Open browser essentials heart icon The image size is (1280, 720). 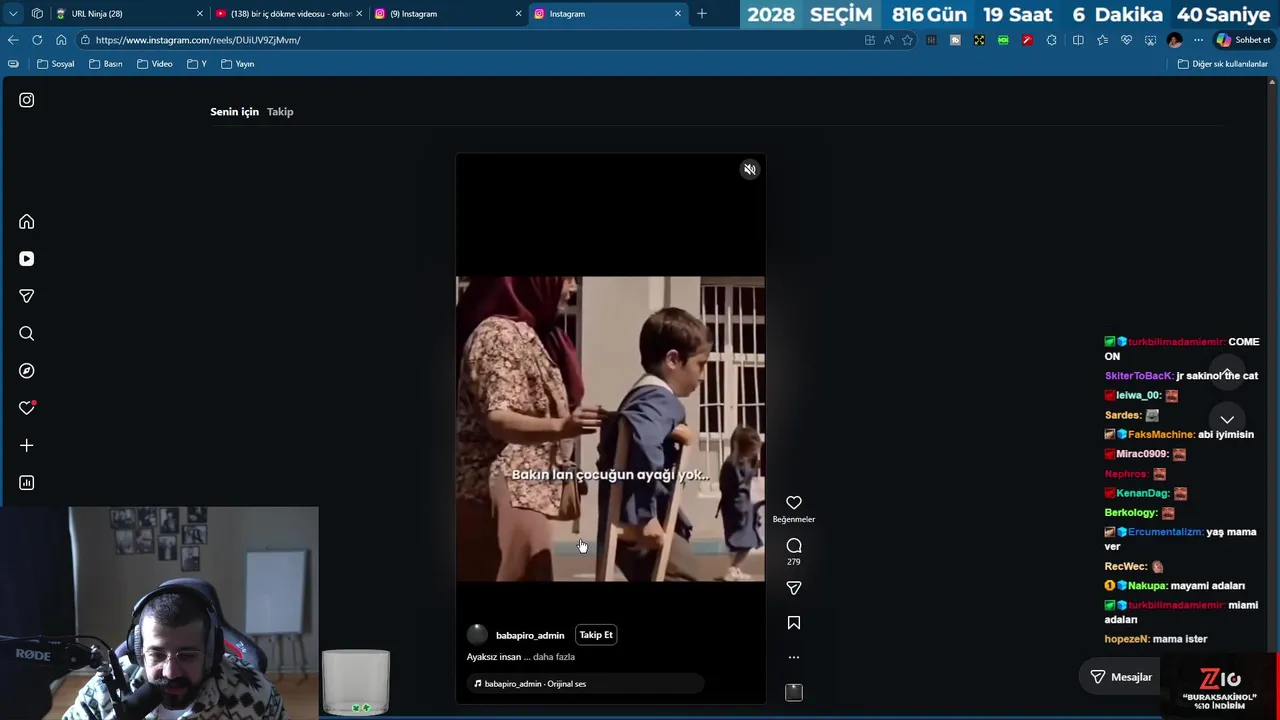[1126, 40]
